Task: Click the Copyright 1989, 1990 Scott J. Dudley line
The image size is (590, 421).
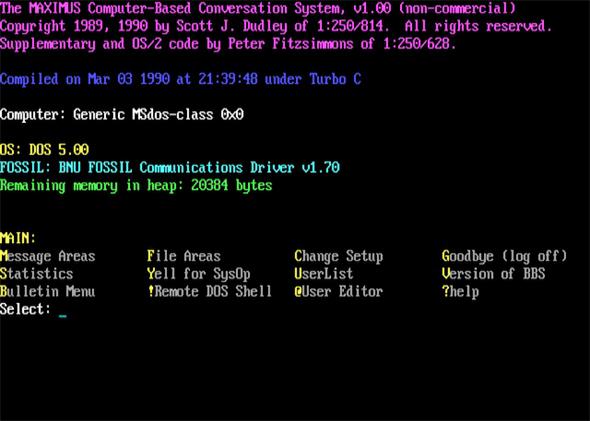Action: tap(276, 26)
